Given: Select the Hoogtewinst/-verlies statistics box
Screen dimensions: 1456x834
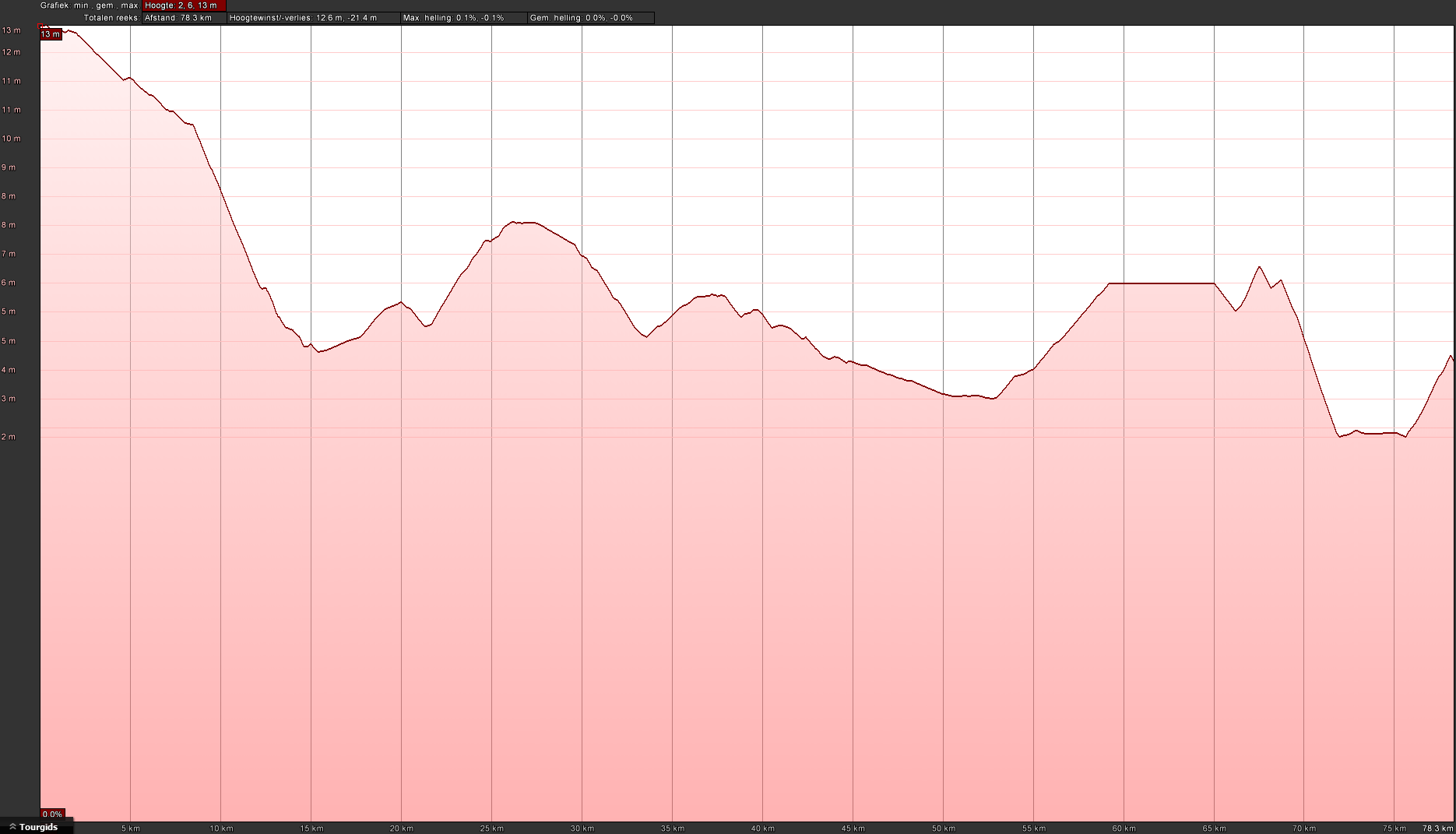Looking at the screenshot, I should [x=313, y=18].
